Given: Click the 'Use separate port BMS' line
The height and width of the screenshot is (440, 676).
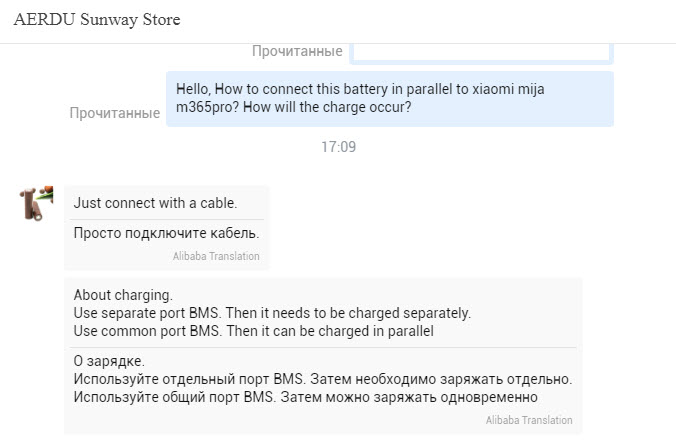Looking at the screenshot, I should point(272,313).
